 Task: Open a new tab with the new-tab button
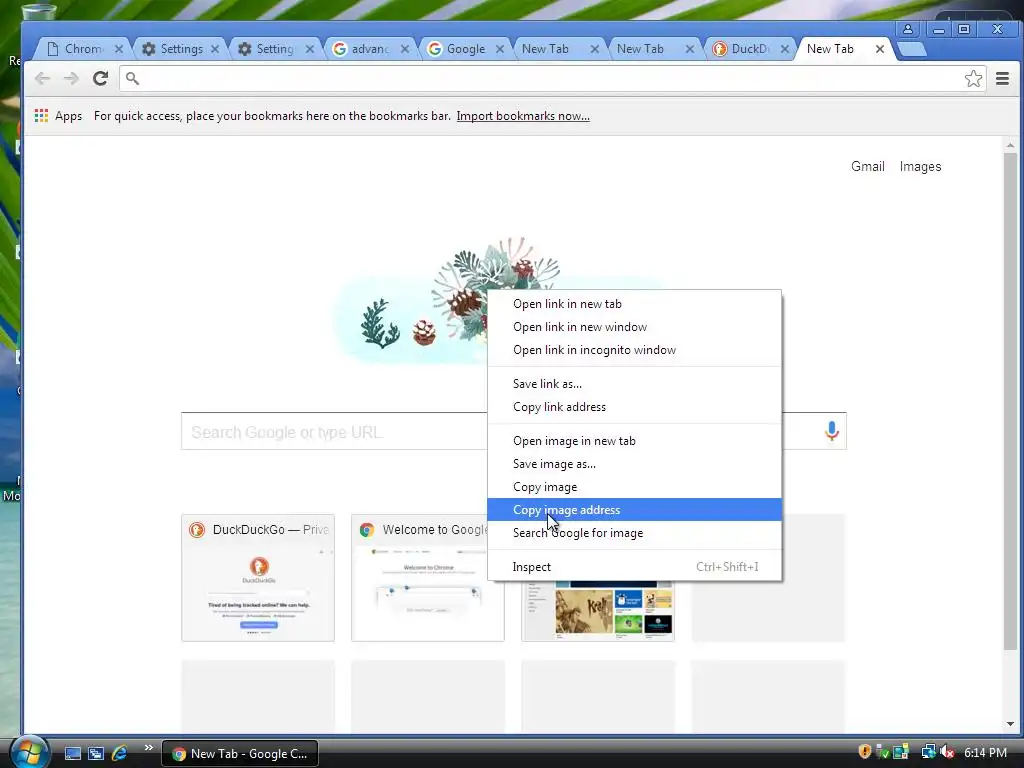click(x=912, y=50)
